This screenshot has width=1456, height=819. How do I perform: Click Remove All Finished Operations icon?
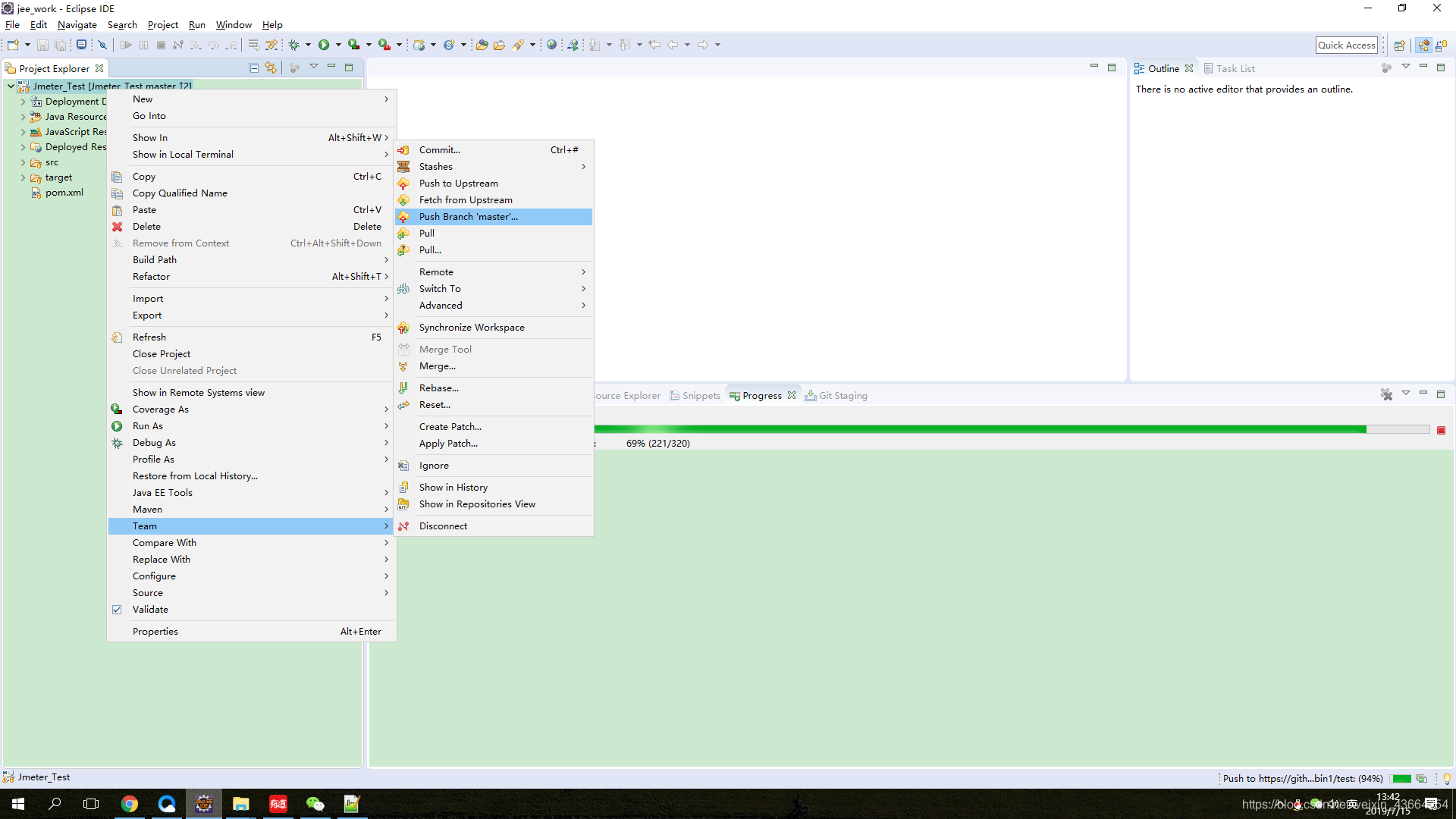point(1386,394)
